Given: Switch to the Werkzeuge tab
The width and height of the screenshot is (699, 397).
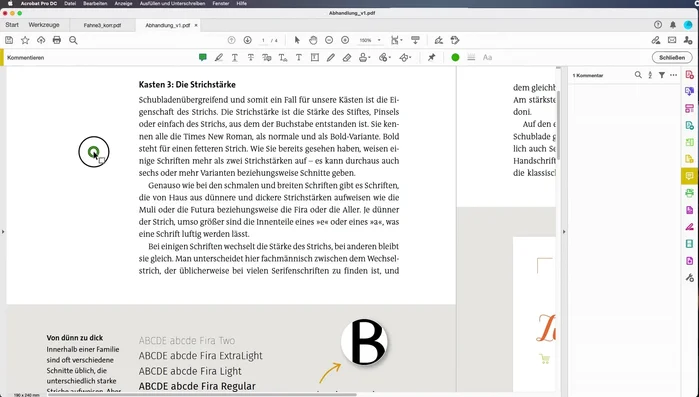Looking at the screenshot, I should point(44,25).
